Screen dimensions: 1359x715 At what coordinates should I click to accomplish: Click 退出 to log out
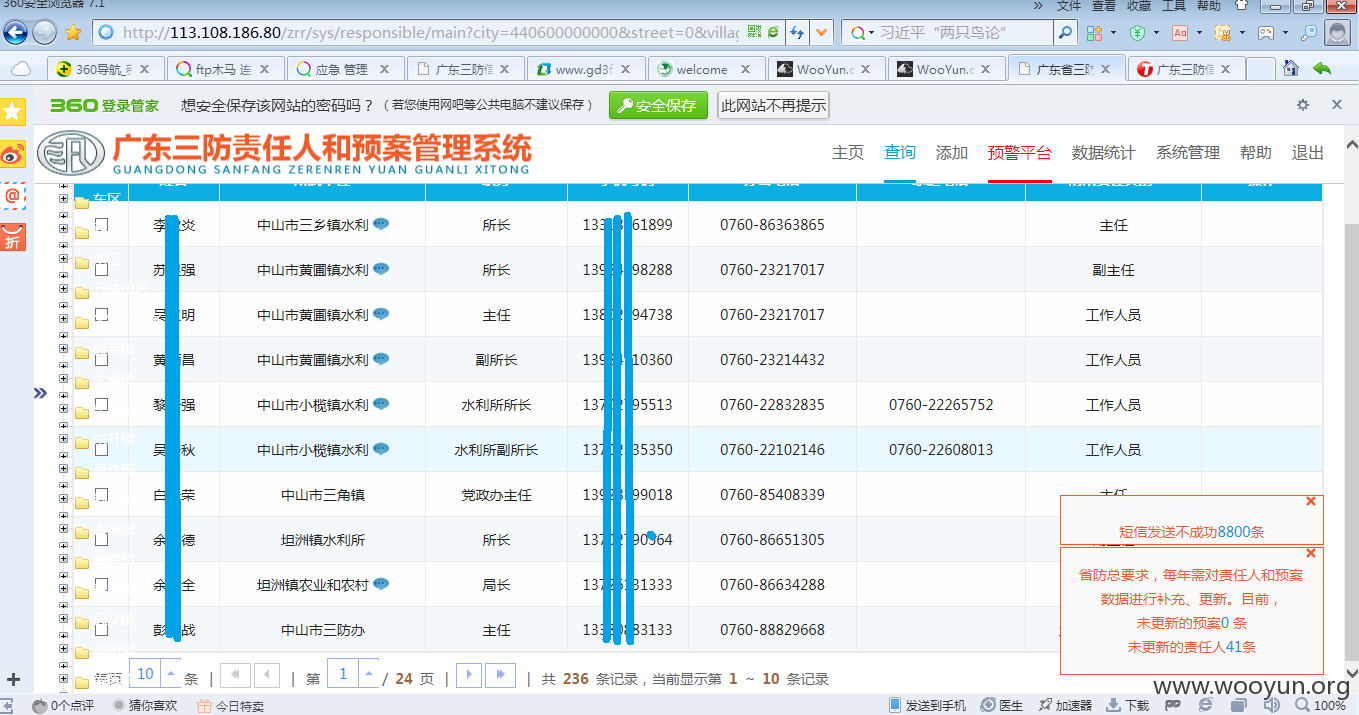tap(1308, 153)
